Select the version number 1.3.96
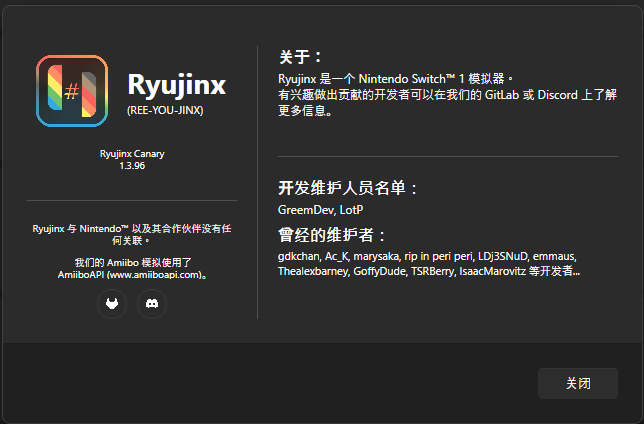Screen dimensions: 644x424 click(x=132, y=166)
